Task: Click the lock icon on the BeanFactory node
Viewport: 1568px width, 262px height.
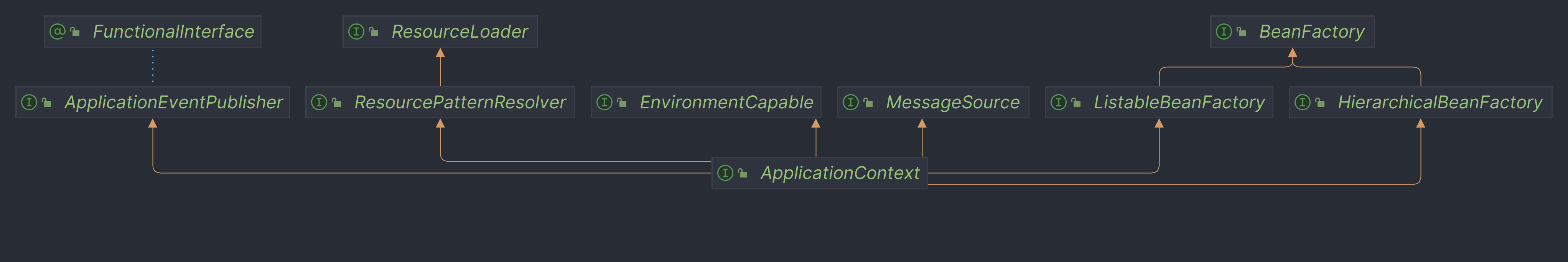Action: click(1241, 32)
